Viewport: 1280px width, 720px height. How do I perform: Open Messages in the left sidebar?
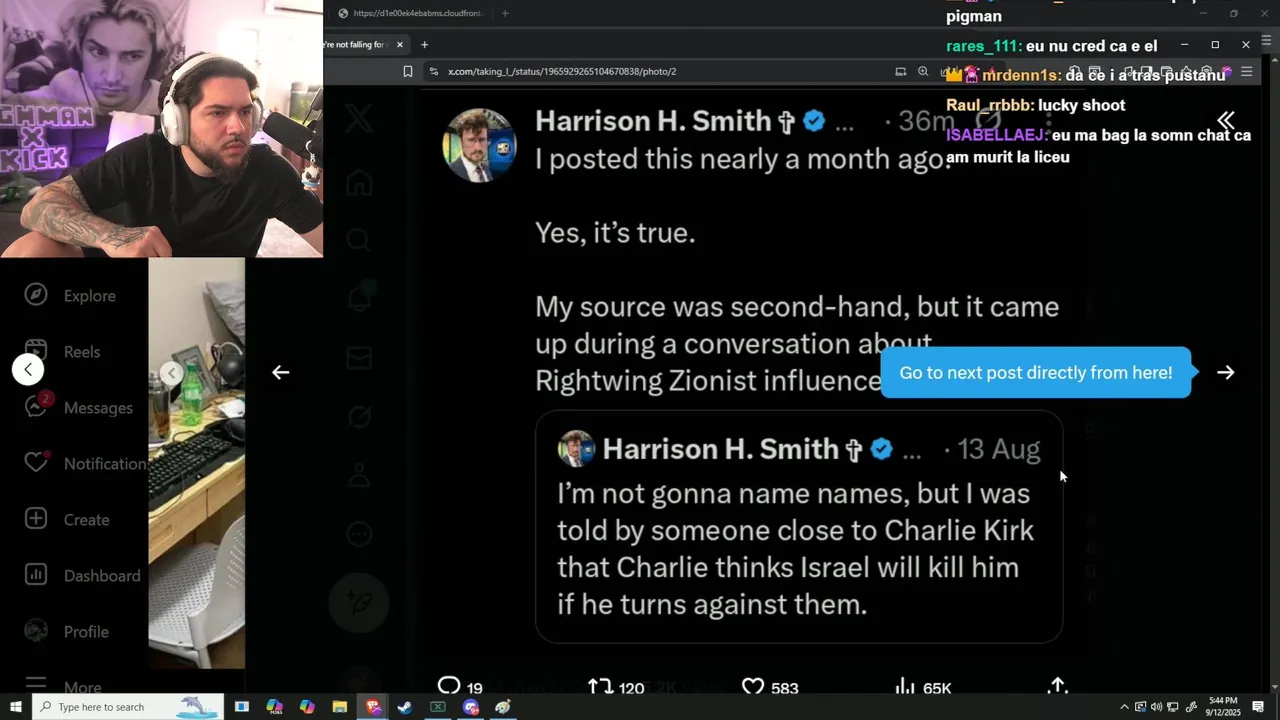pos(78,407)
